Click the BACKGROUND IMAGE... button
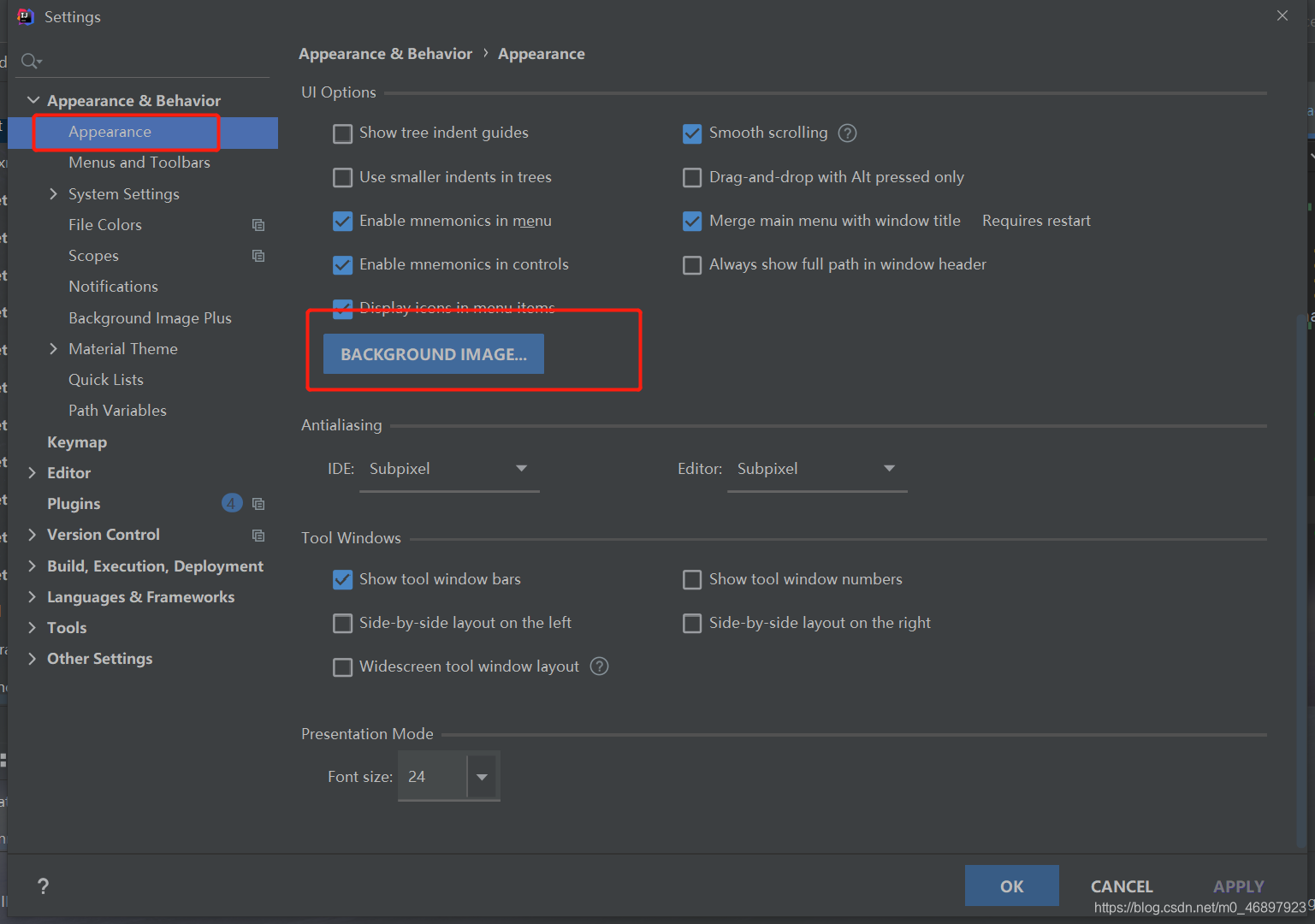This screenshot has width=1315, height=924. click(x=434, y=354)
